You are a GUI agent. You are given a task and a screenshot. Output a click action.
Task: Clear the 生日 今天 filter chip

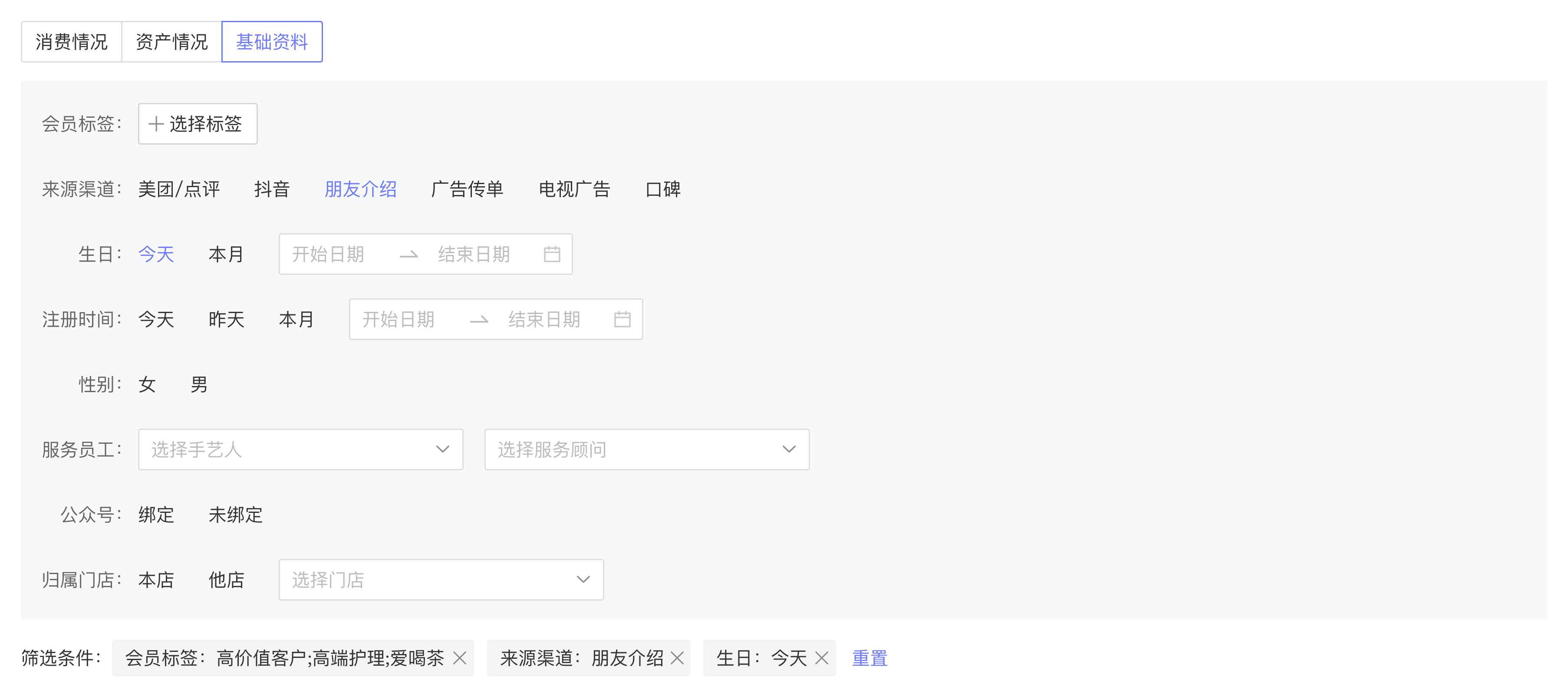pyautogui.click(x=822, y=658)
